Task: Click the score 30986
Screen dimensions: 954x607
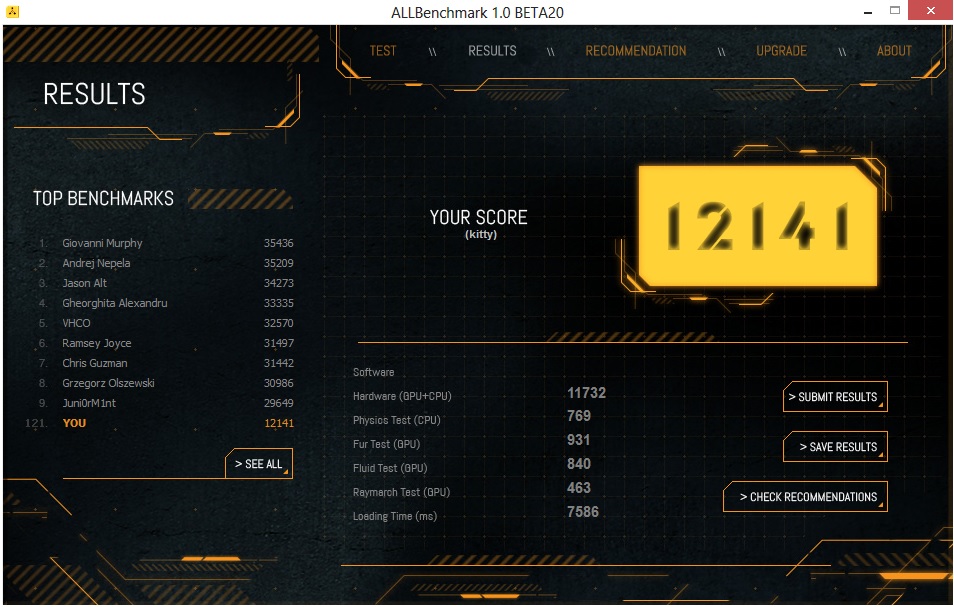Action: [x=279, y=384]
